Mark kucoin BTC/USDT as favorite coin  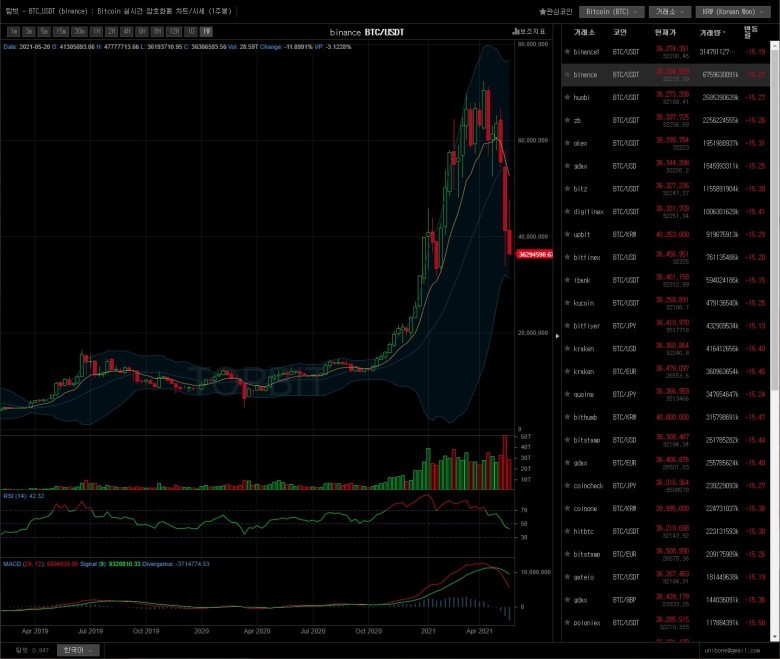coord(567,303)
